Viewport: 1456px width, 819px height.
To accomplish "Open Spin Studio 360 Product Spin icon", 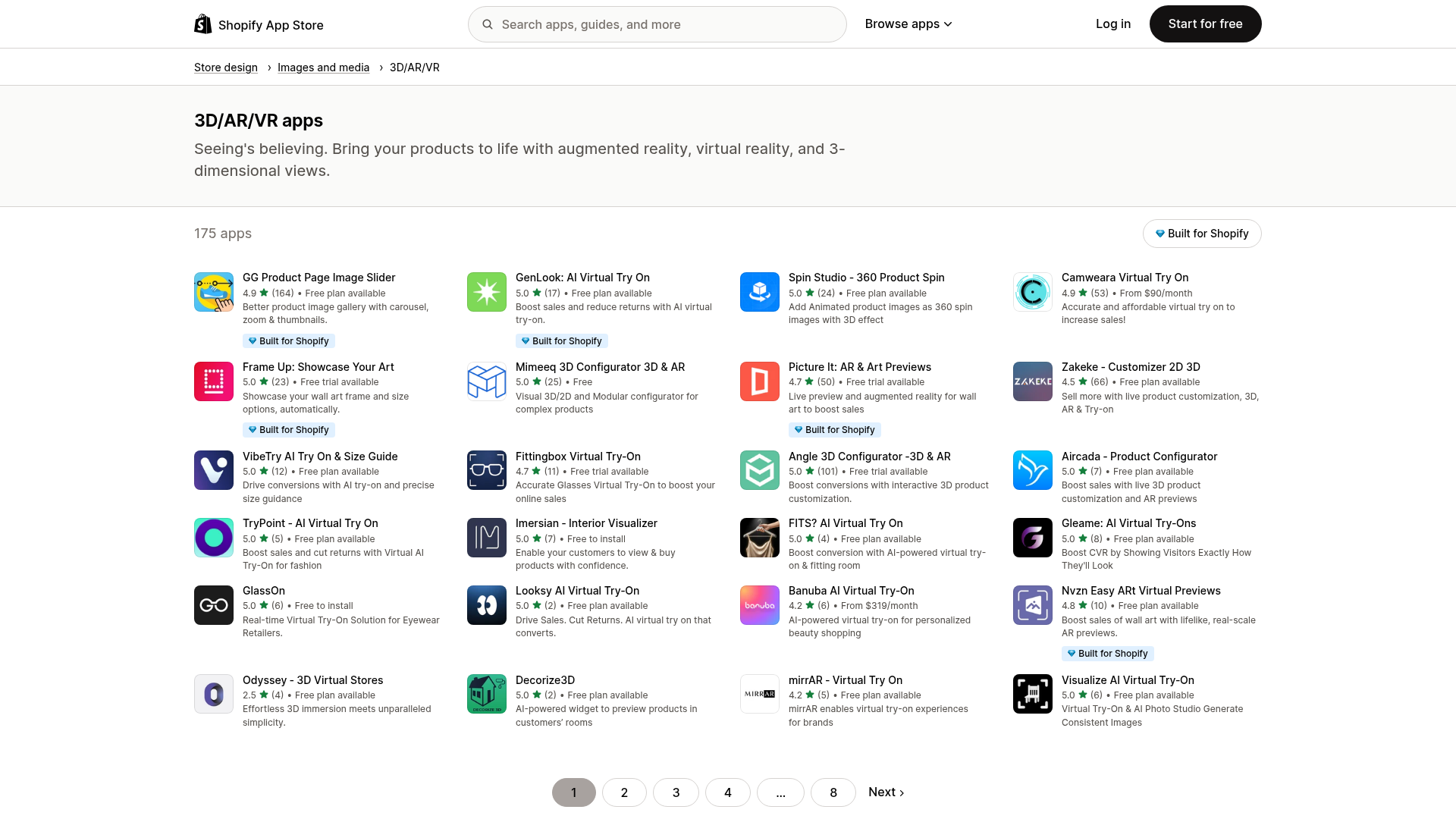I will click(x=760, y=292).
